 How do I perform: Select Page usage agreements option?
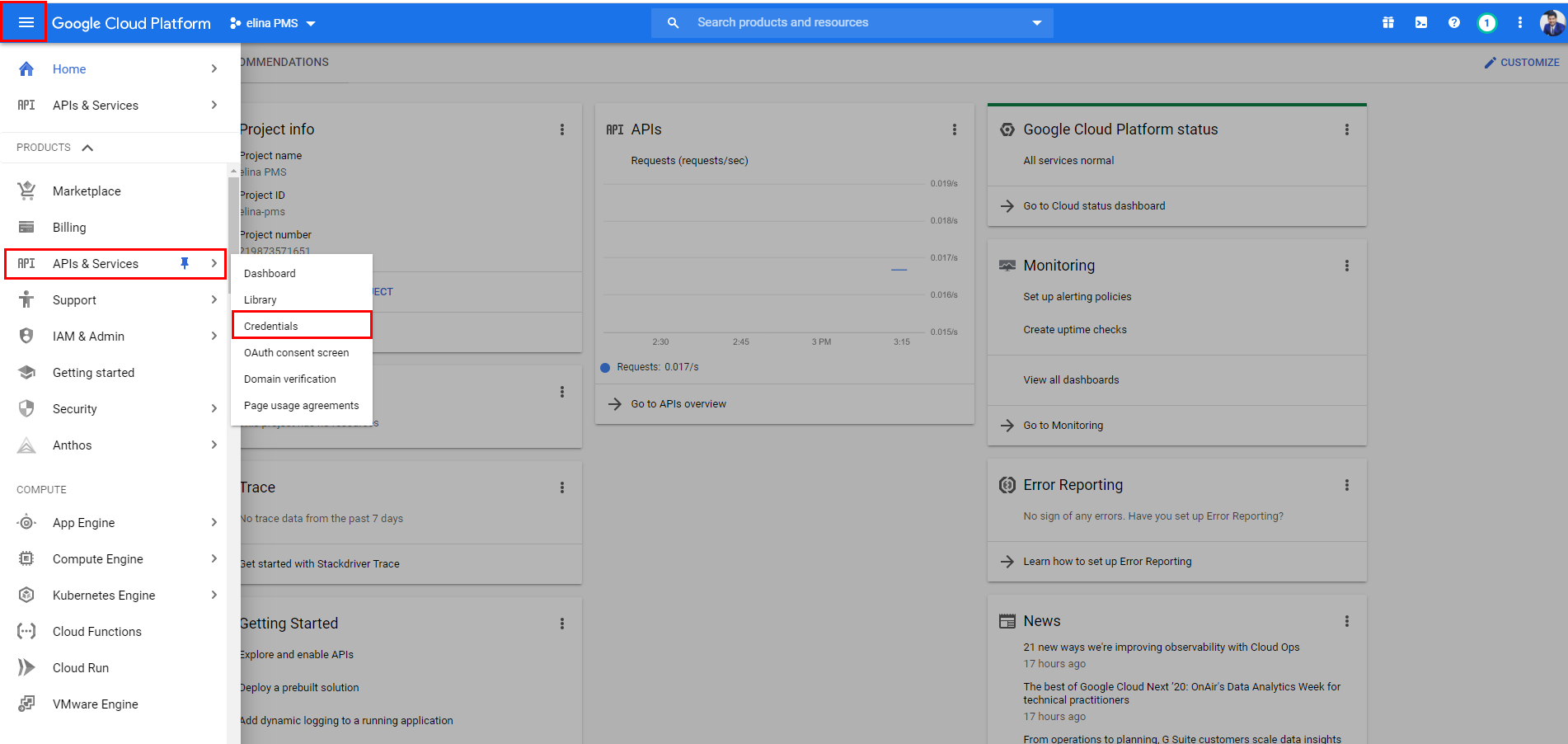pos(302,405)
